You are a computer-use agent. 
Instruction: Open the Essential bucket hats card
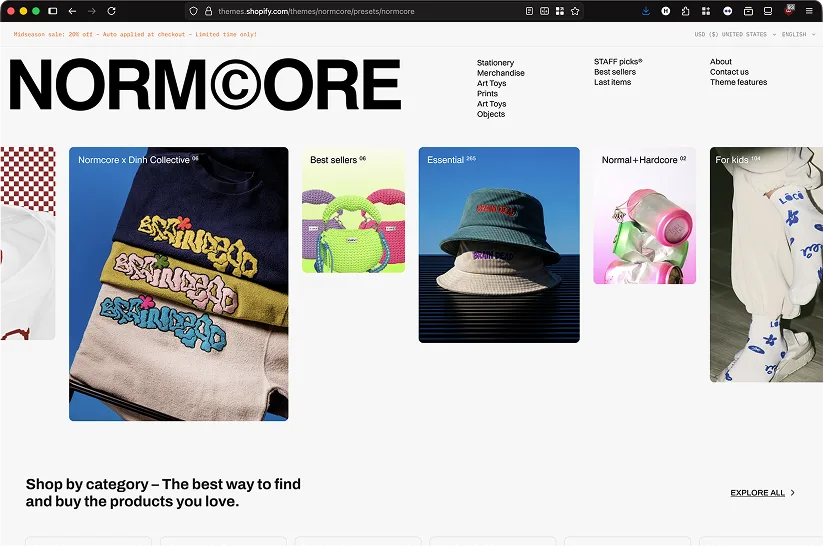499,245
